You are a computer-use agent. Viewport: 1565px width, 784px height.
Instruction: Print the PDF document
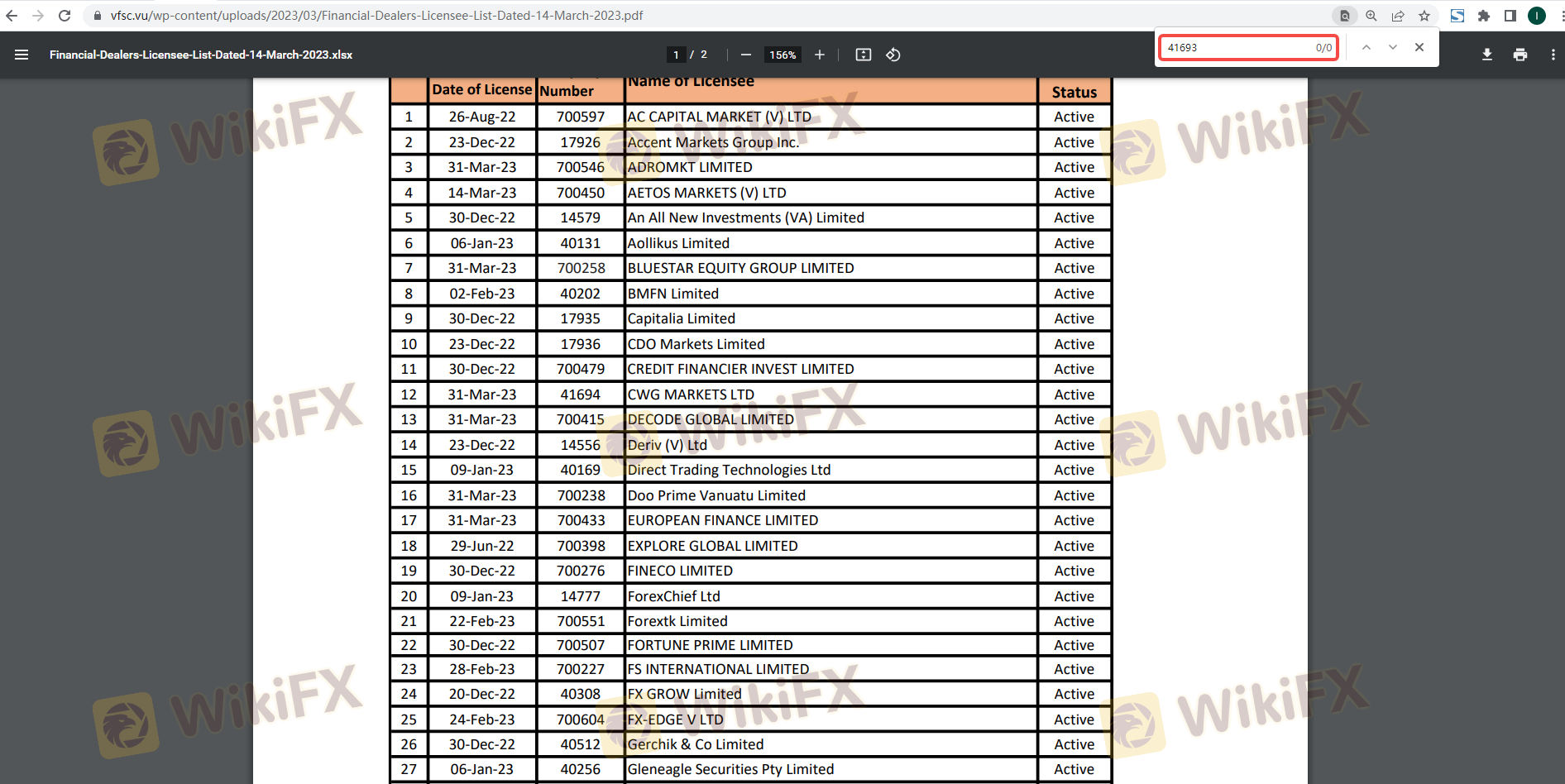pyautogui.click(x=1520, y=55)
